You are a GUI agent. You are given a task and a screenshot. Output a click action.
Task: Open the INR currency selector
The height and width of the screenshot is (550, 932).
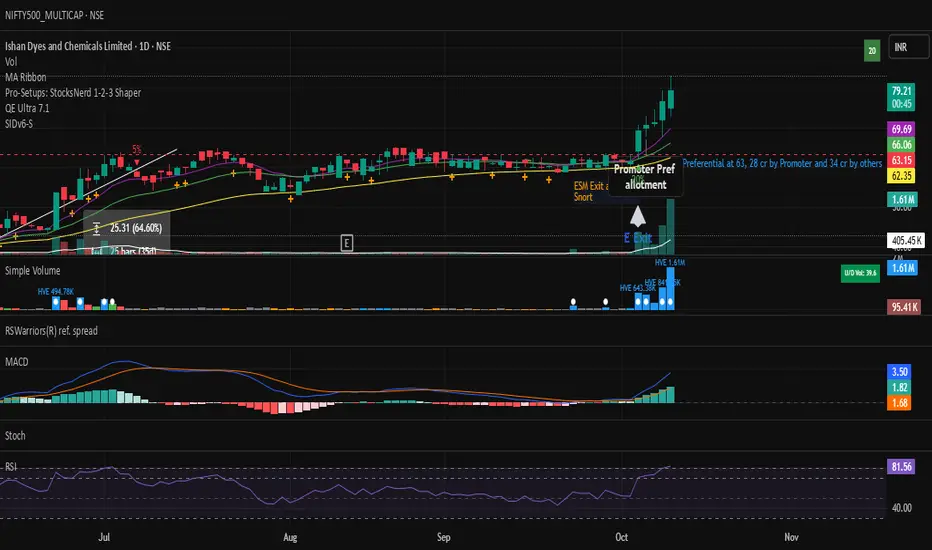click(x=908, y=47)
